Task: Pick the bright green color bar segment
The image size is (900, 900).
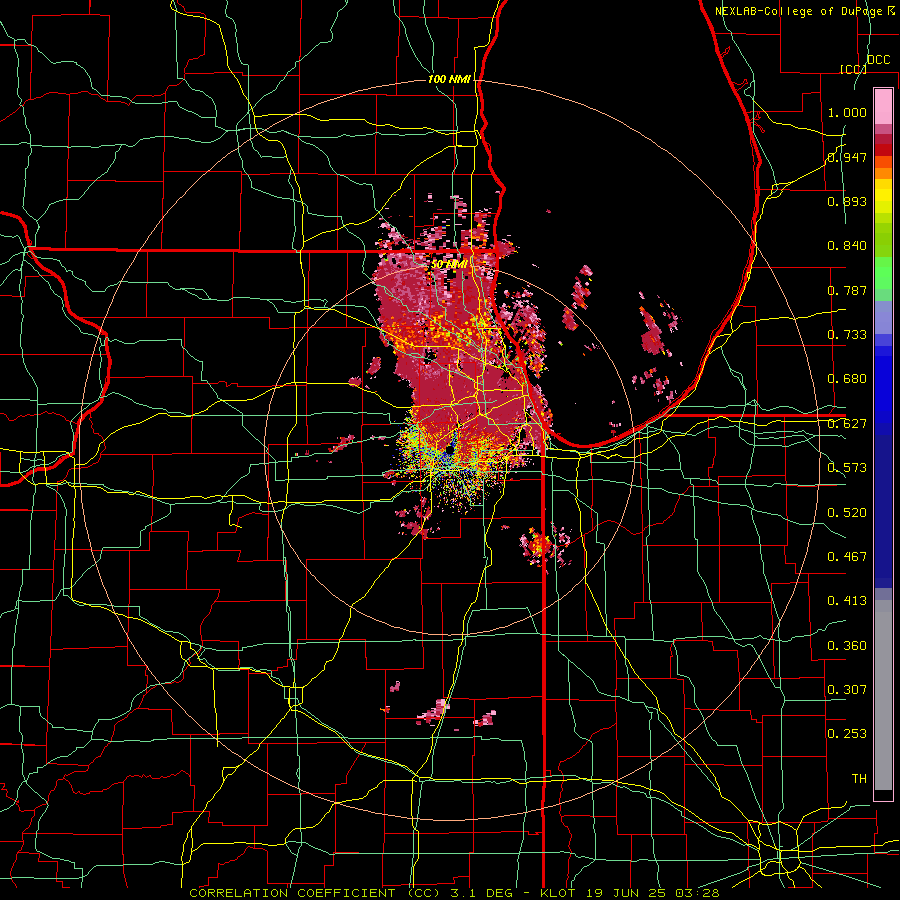Action: click(x=883, y=273)
